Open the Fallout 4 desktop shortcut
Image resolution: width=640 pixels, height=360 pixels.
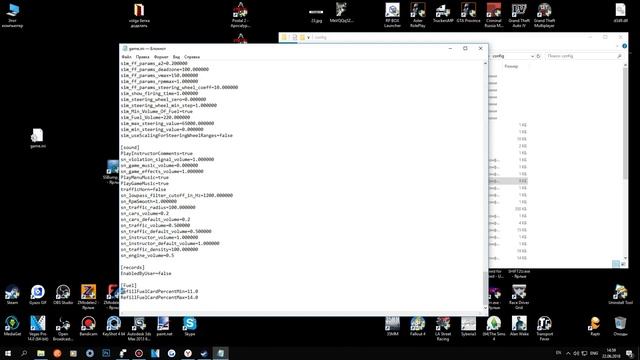tap(418, 326)
